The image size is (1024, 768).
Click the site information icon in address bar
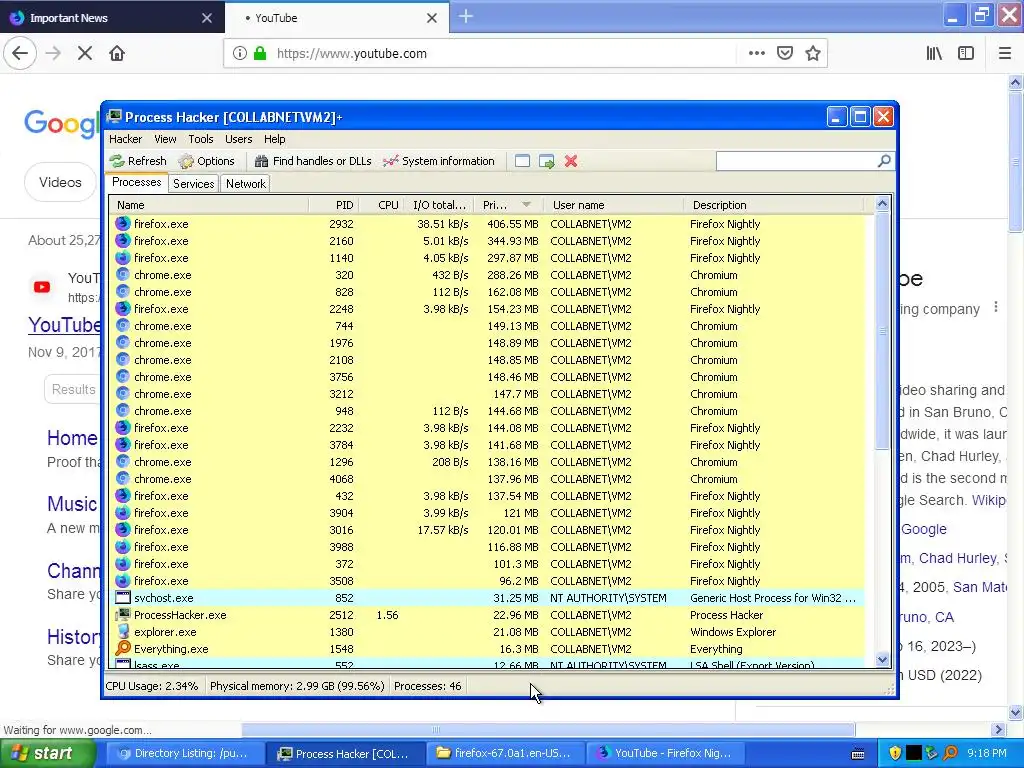(x=240, y=54)
